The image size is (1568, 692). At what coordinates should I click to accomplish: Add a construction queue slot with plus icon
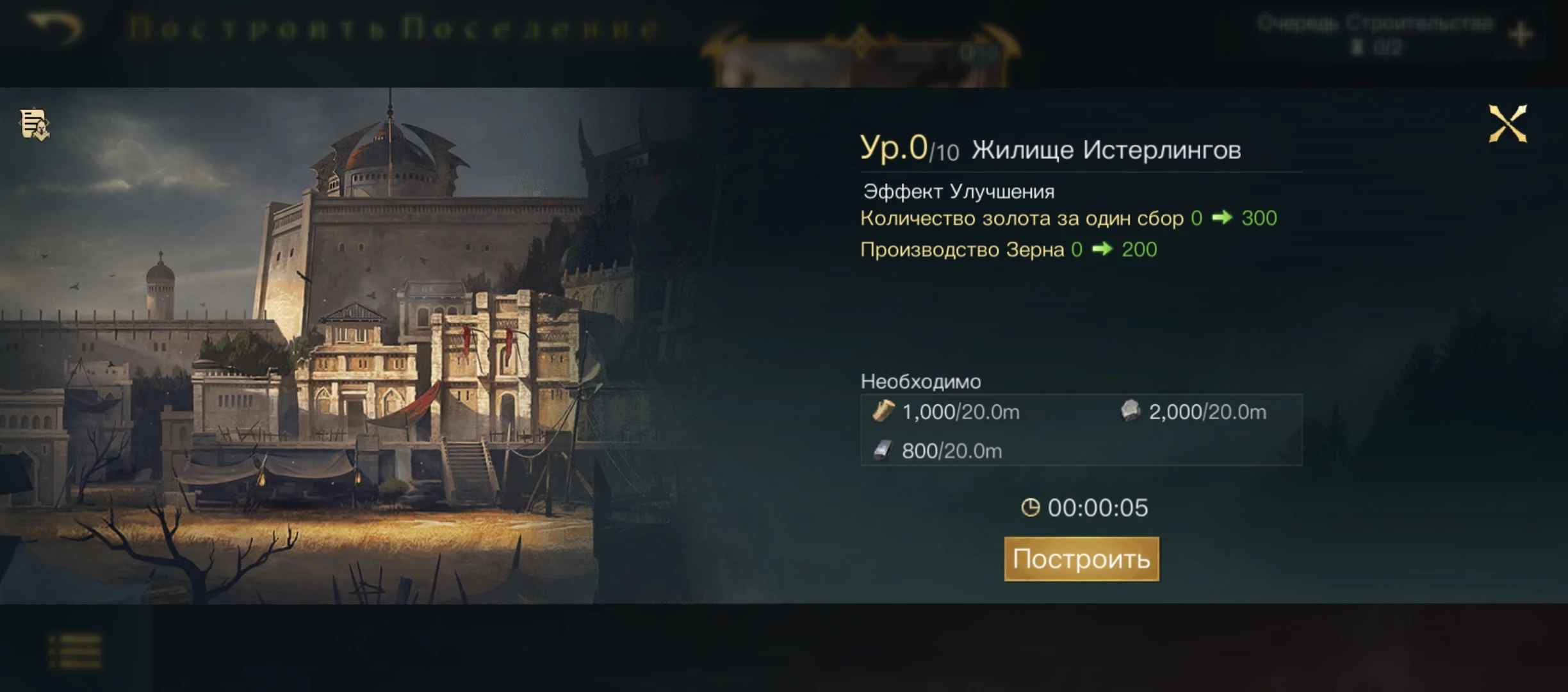pos(1521,34)
